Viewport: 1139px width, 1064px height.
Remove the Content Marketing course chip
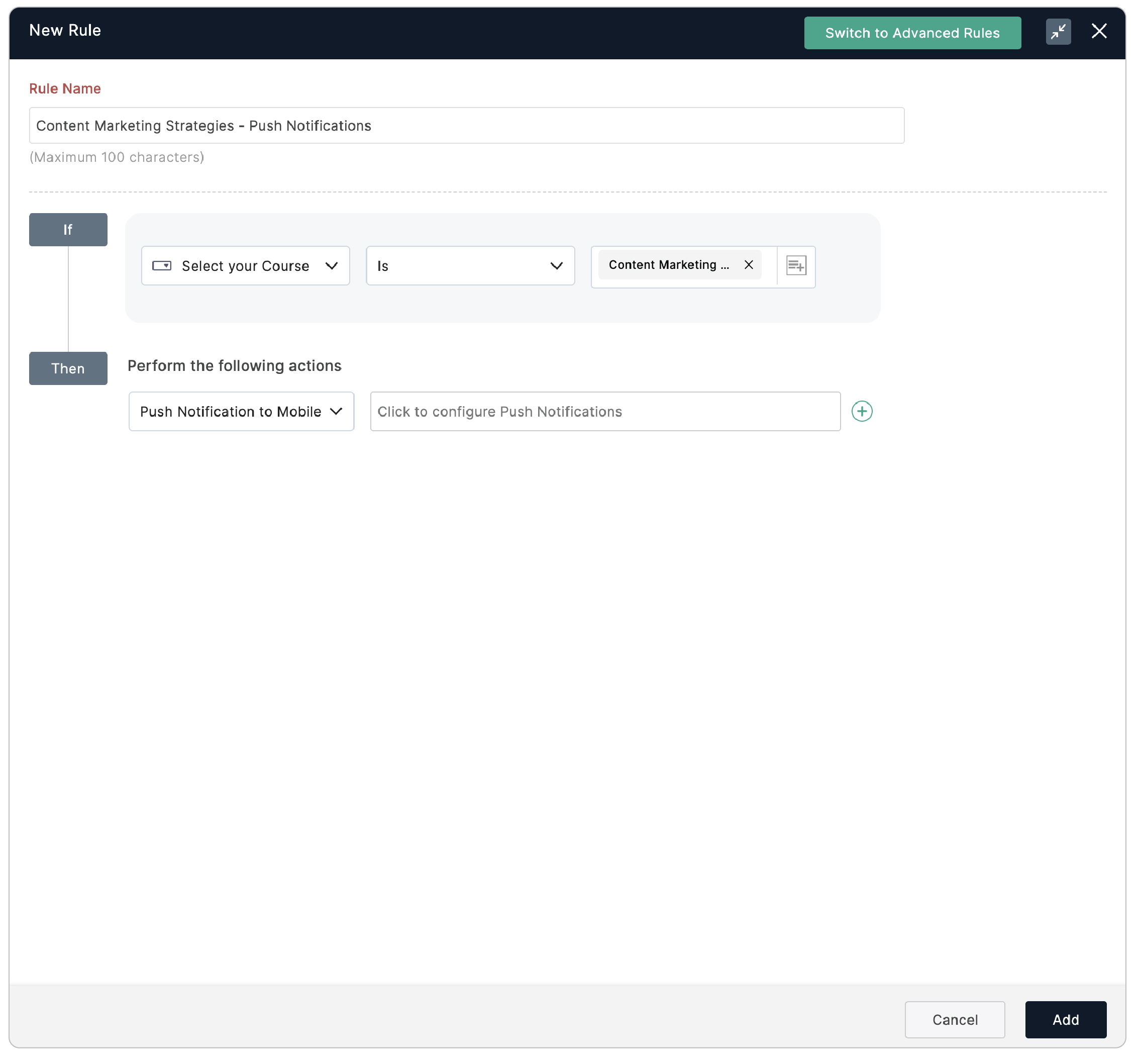pos(749,265)
